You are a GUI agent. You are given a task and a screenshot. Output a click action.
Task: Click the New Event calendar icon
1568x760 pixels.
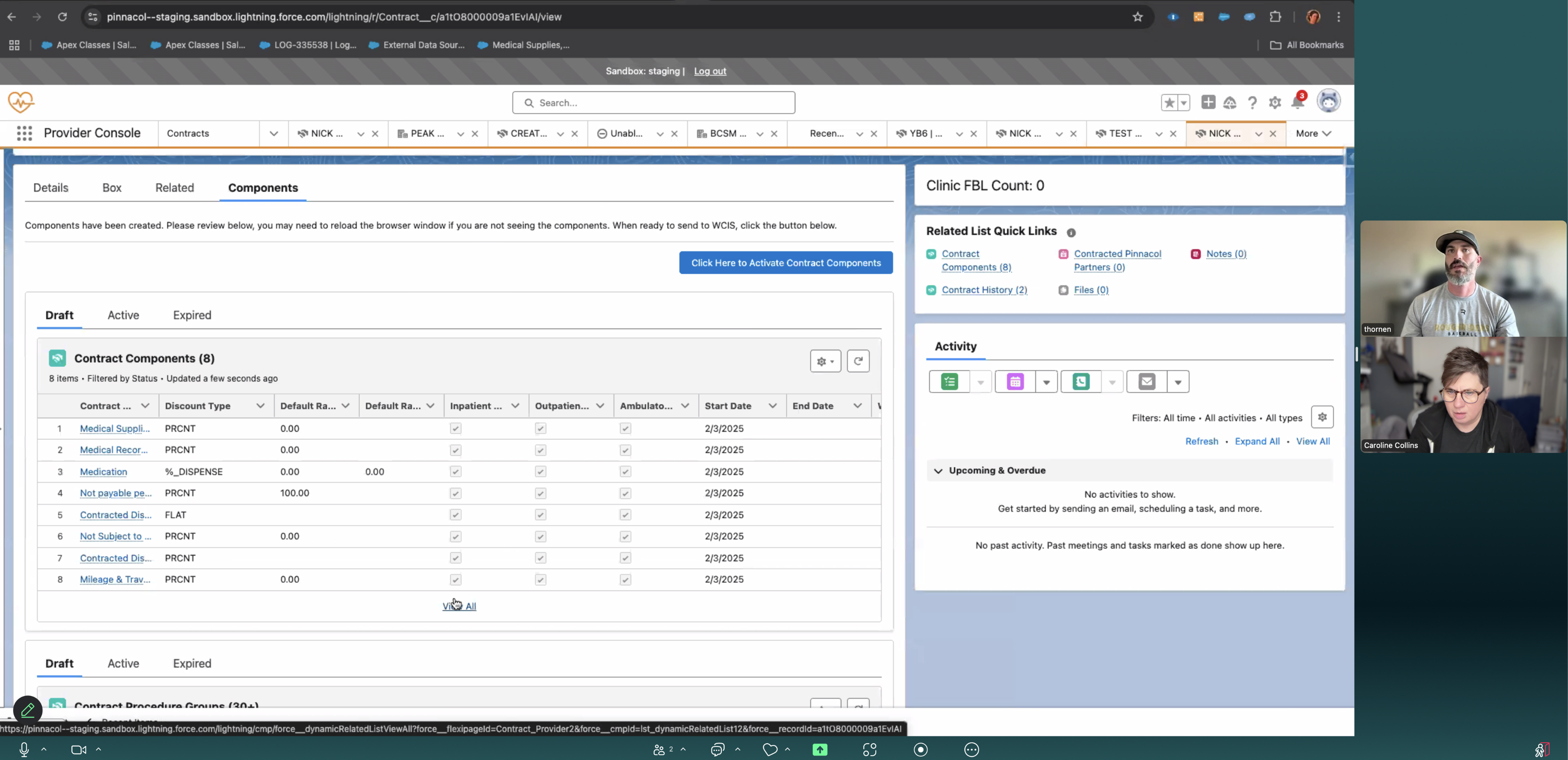point(1015,382)
